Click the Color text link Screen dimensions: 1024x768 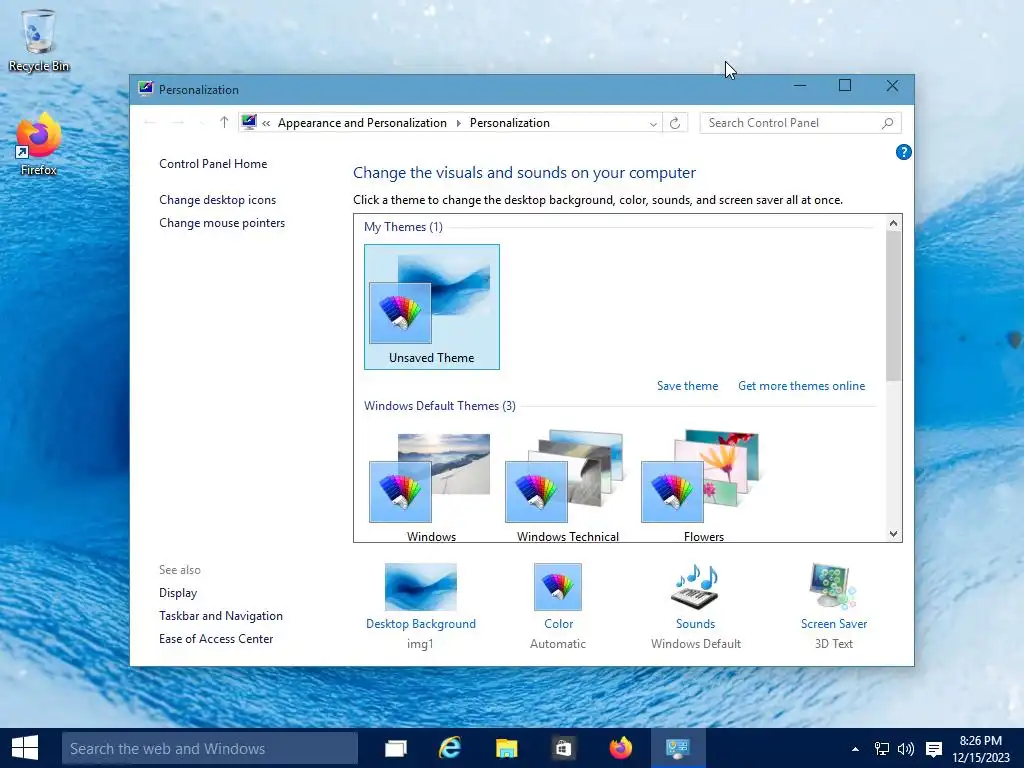click(558, 624)
